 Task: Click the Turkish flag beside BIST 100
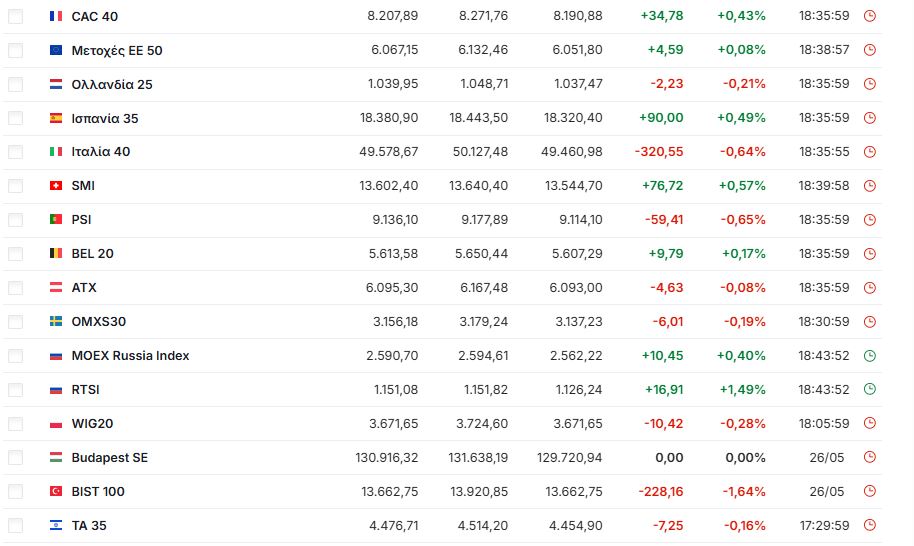56,492
